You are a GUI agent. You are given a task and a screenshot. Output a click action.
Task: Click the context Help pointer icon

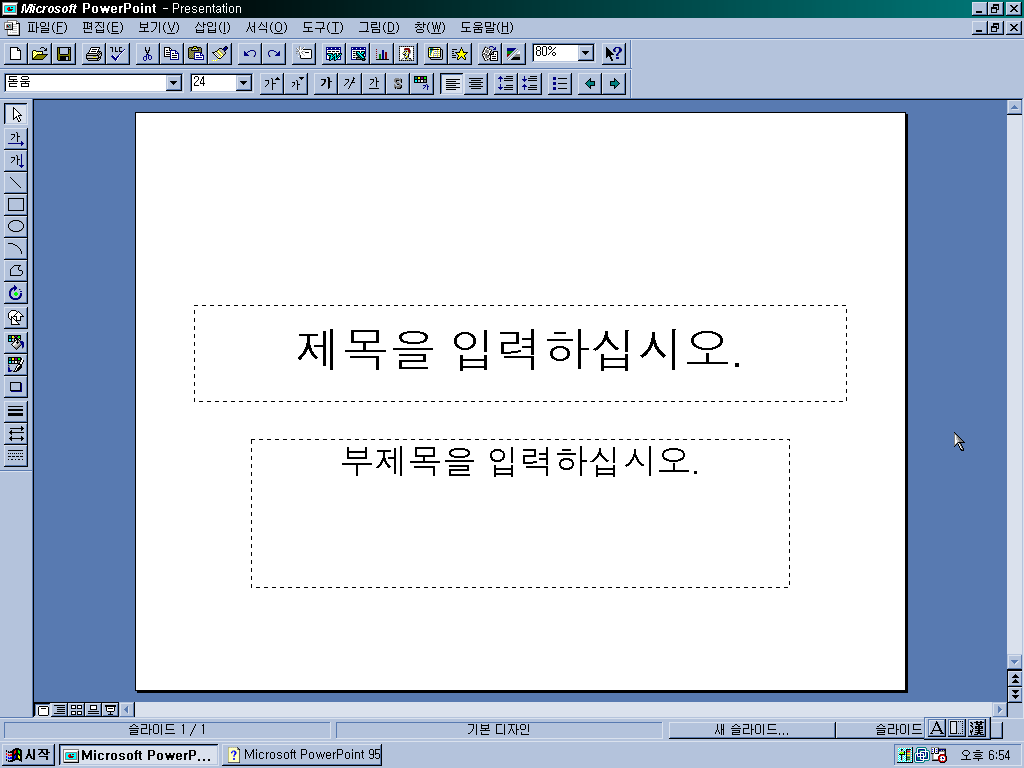[613, 54]
